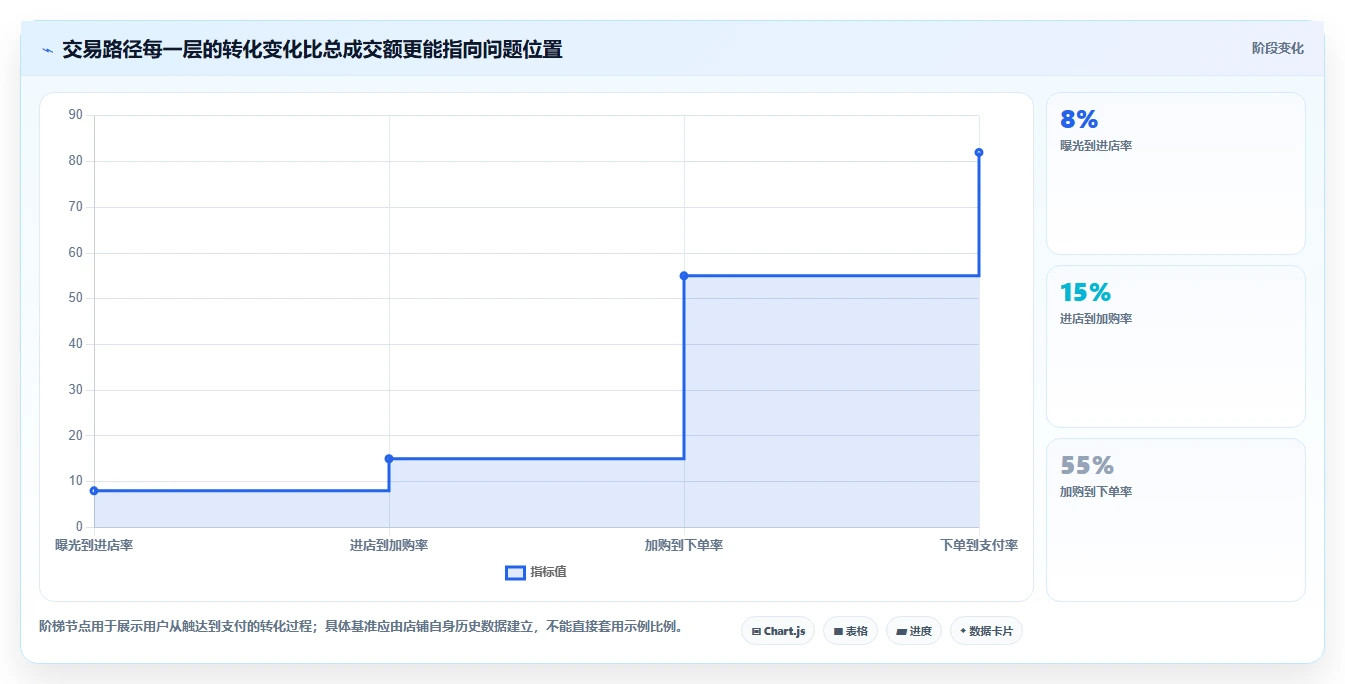Click the chart data point at value 8
This screenshot has height=684, width=1345.
94,490
